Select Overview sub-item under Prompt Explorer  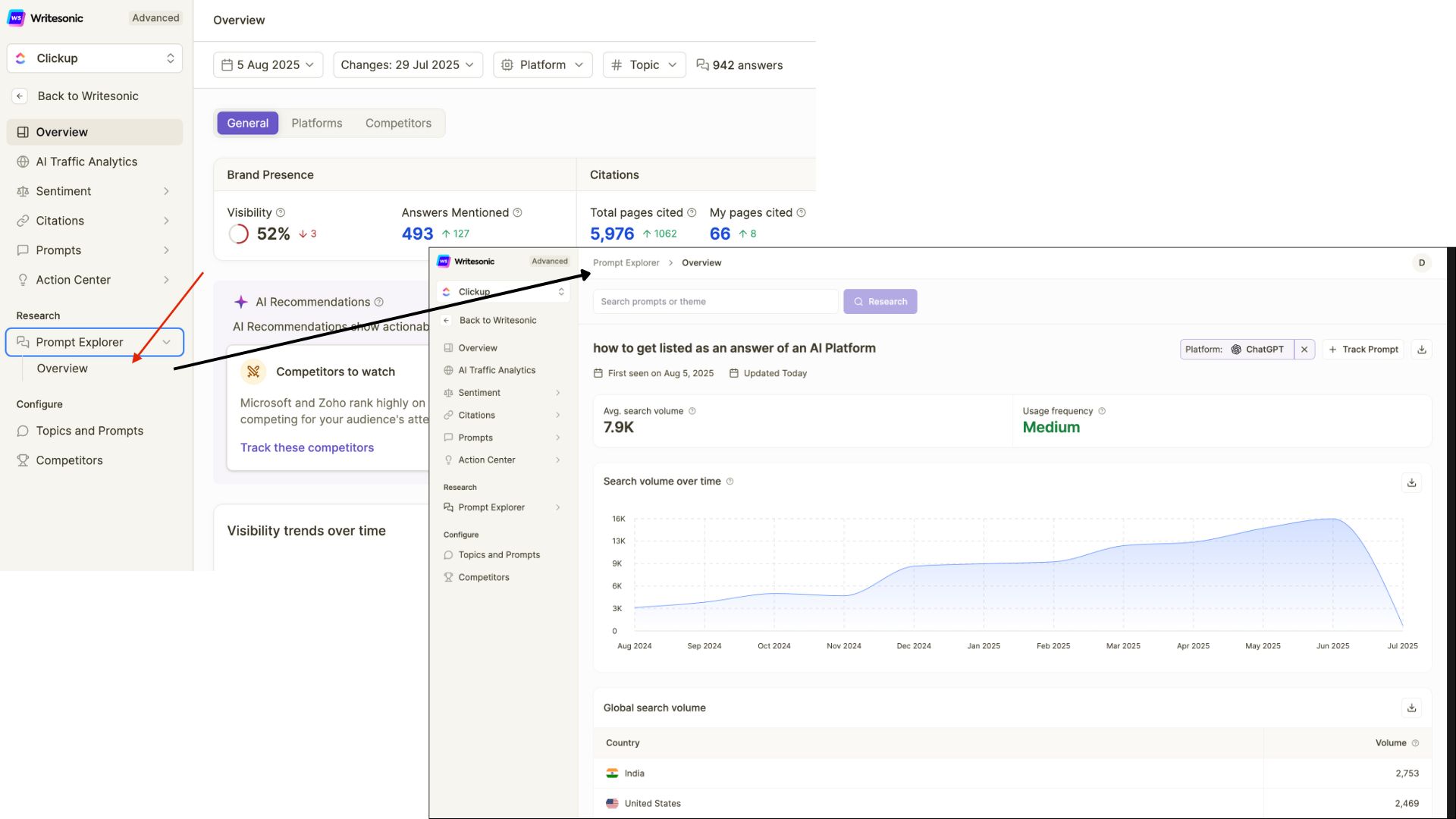[x=62, y=369]
